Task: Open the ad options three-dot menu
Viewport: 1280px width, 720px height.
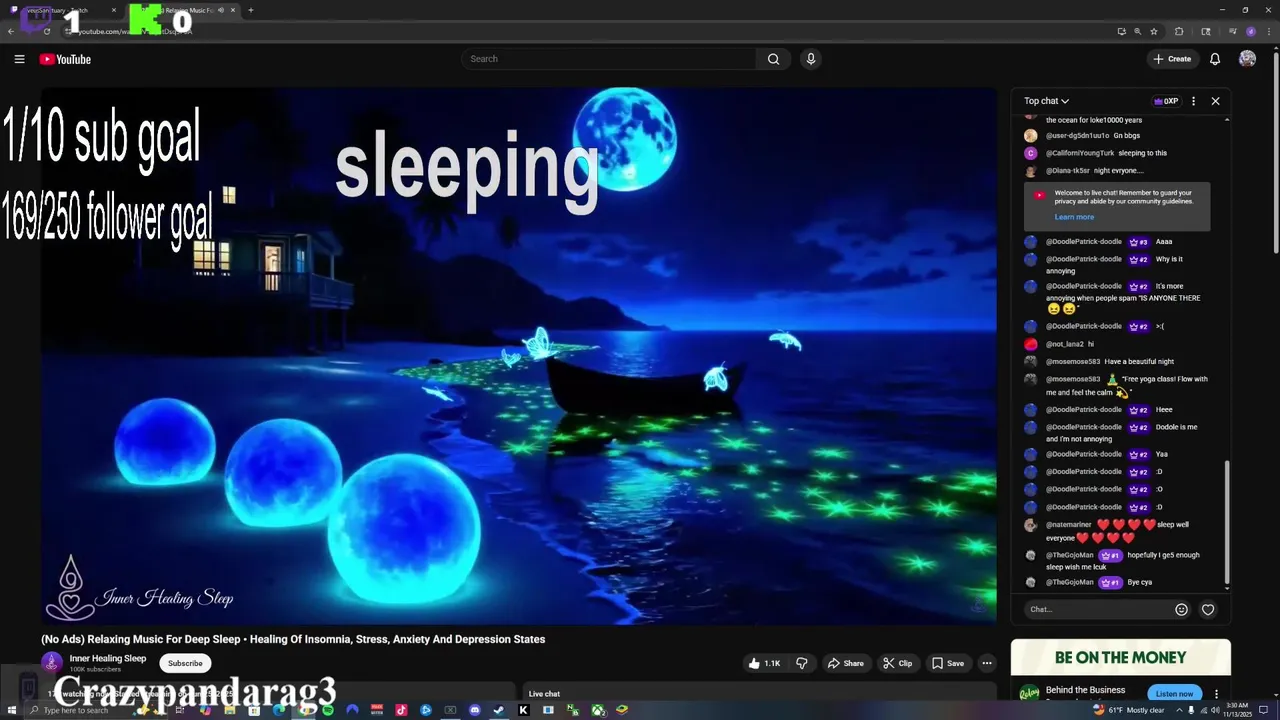Action: click(1216, 693)
